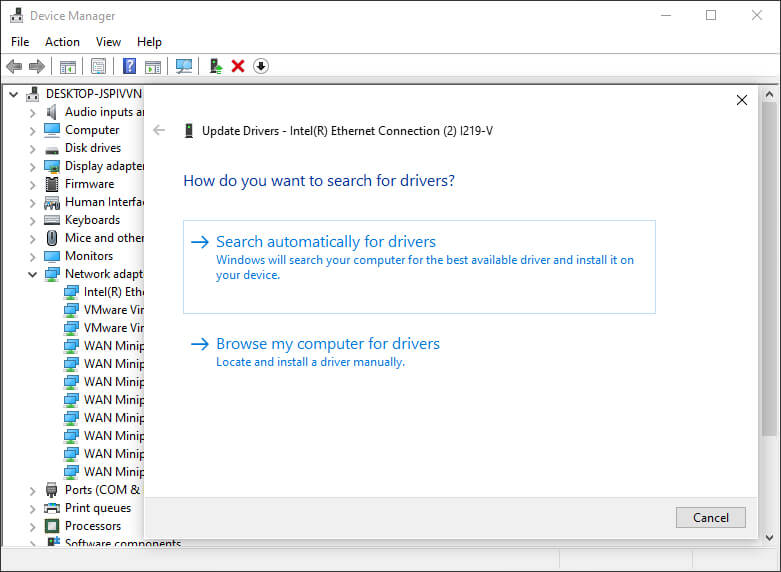Select the Network adapters label

104,274
